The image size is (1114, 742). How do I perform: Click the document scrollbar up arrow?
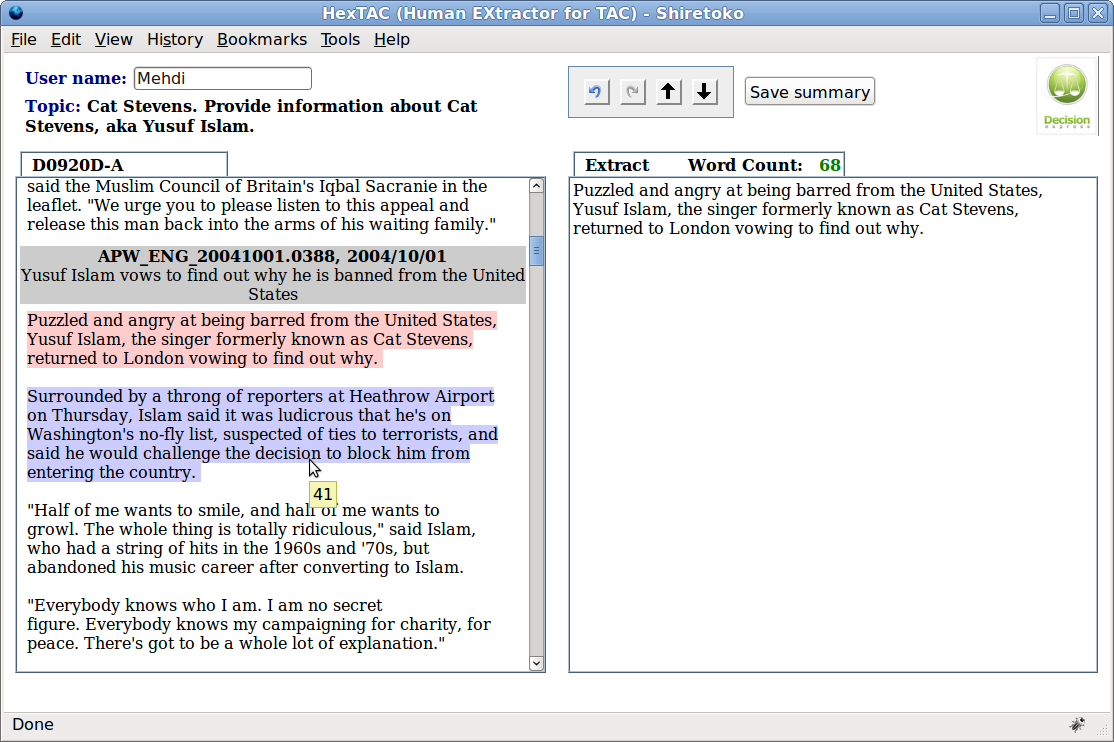point(536,186)
